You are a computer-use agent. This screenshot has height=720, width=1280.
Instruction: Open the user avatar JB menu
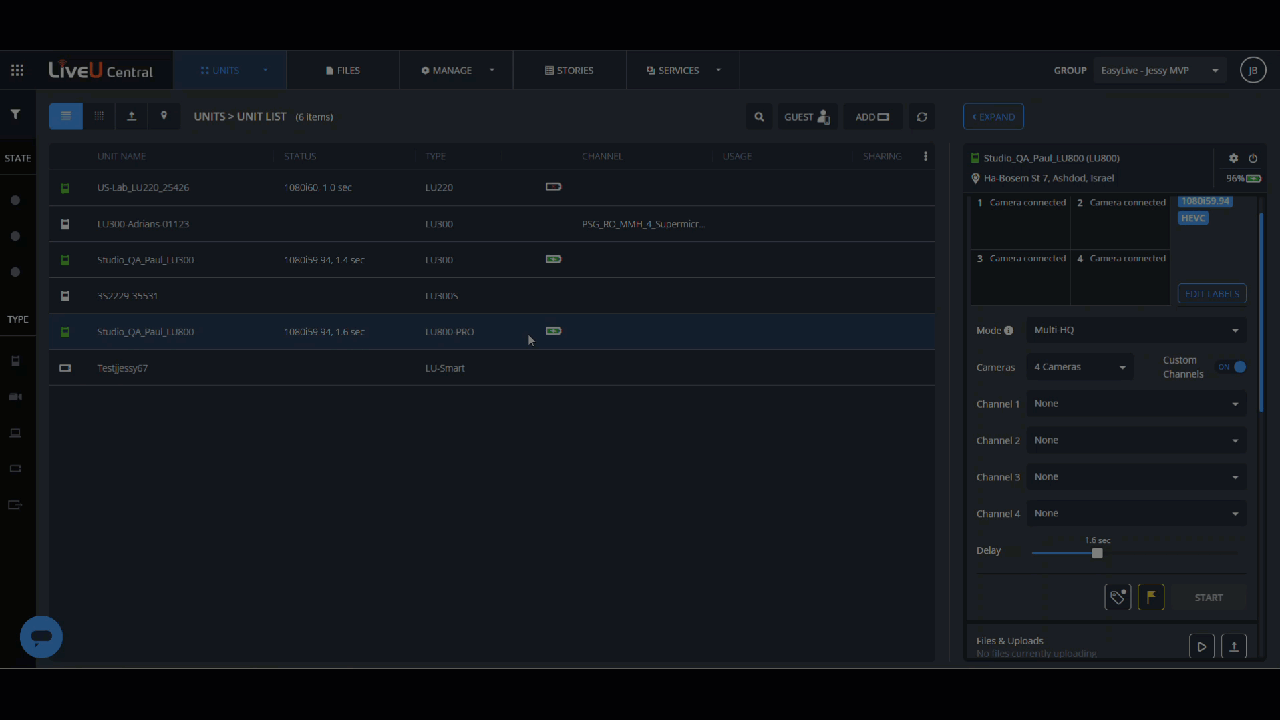pyautogui.click(x=1253, y=70)
